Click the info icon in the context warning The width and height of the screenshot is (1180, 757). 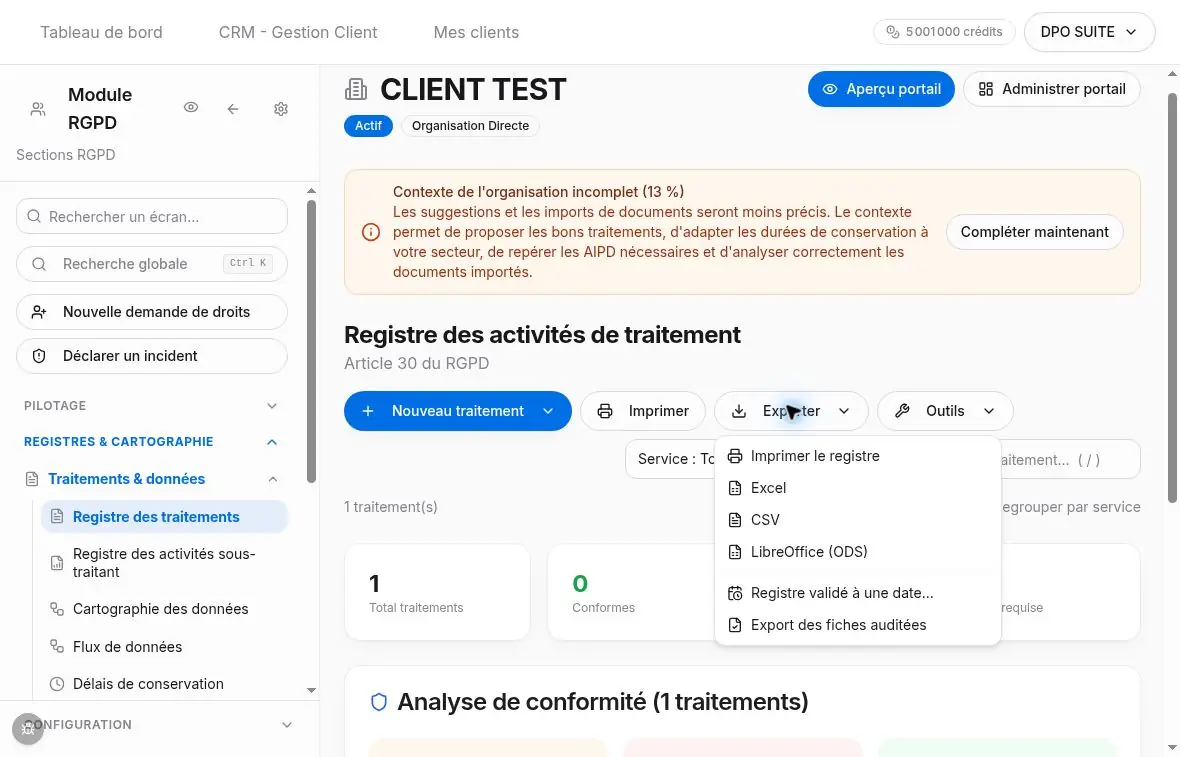tap(371, 232)
